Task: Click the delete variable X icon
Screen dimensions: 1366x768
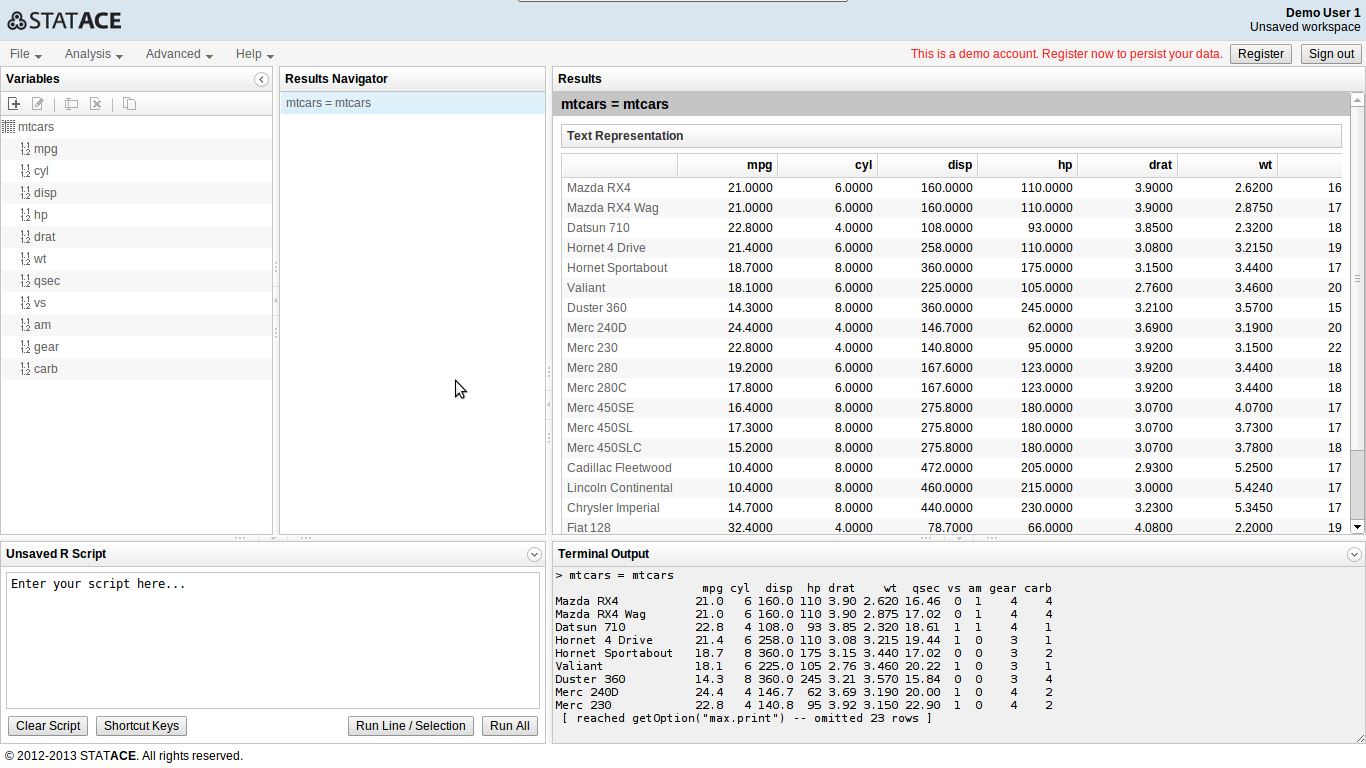Action: point(96,104)
